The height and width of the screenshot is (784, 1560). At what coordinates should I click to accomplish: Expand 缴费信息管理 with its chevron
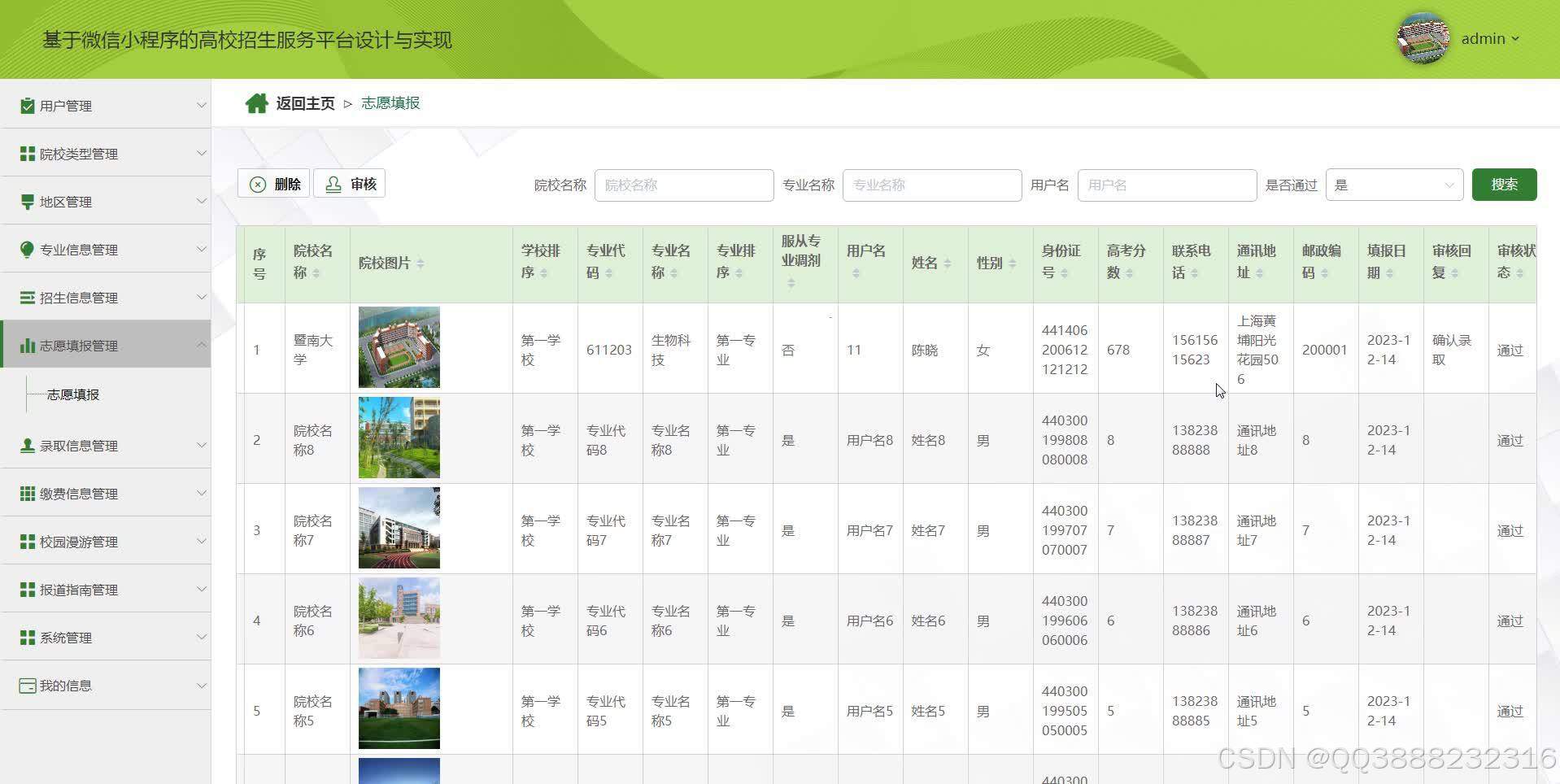(201, 493)
